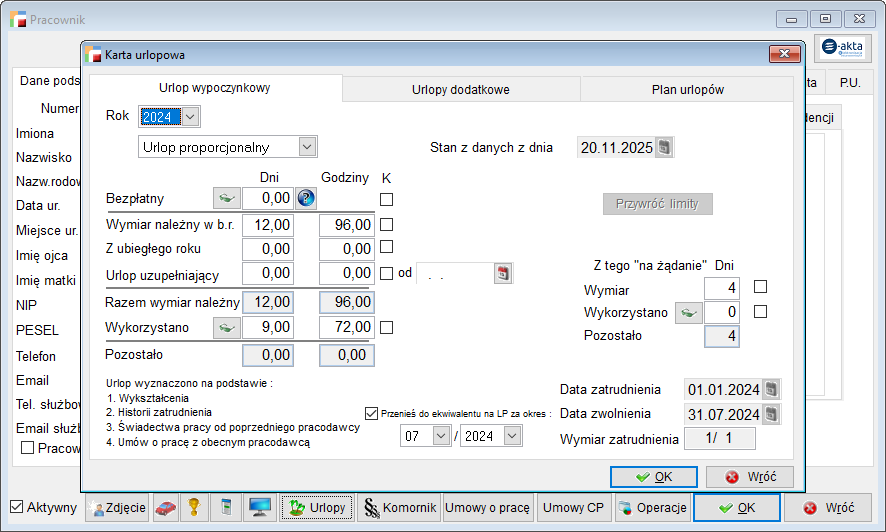
Task: Expand the month 07 dropdown
Action: pyautogui.click(x=442, y=436)
